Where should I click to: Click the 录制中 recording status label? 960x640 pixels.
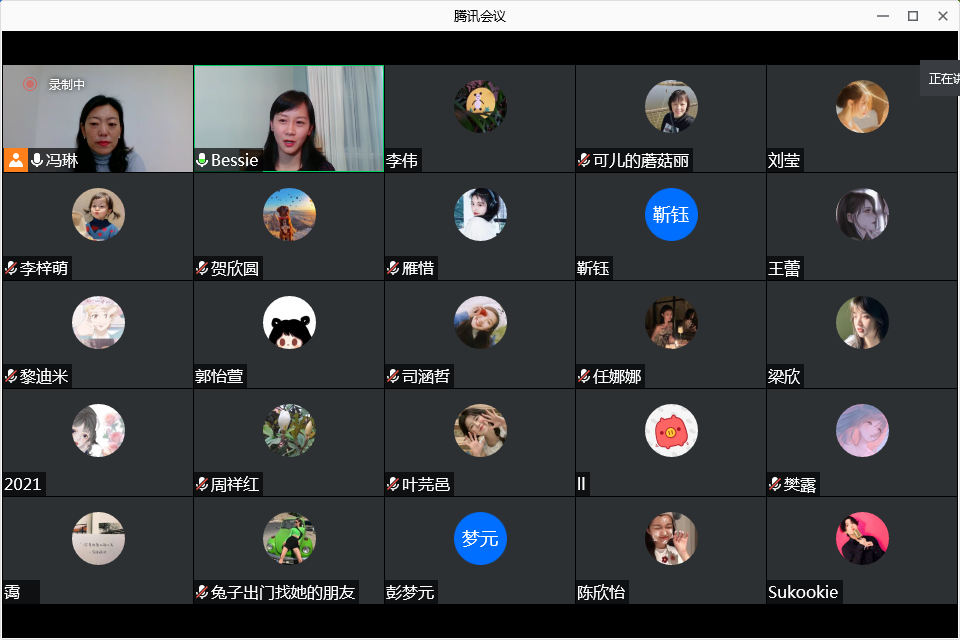(x=67, y=85)
